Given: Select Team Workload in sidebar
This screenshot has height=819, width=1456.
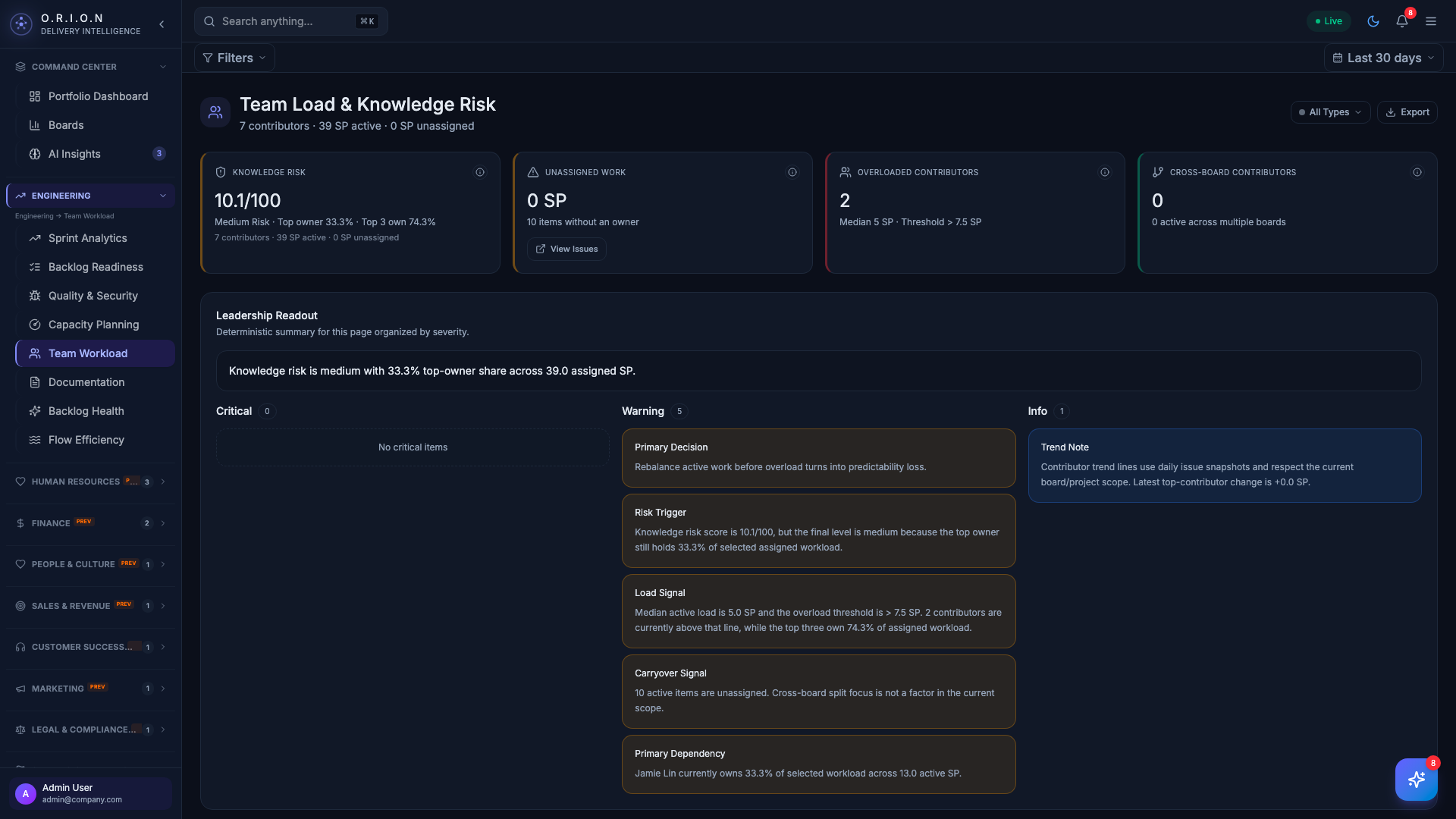Looking at the screenshot, I should point(95,353).
